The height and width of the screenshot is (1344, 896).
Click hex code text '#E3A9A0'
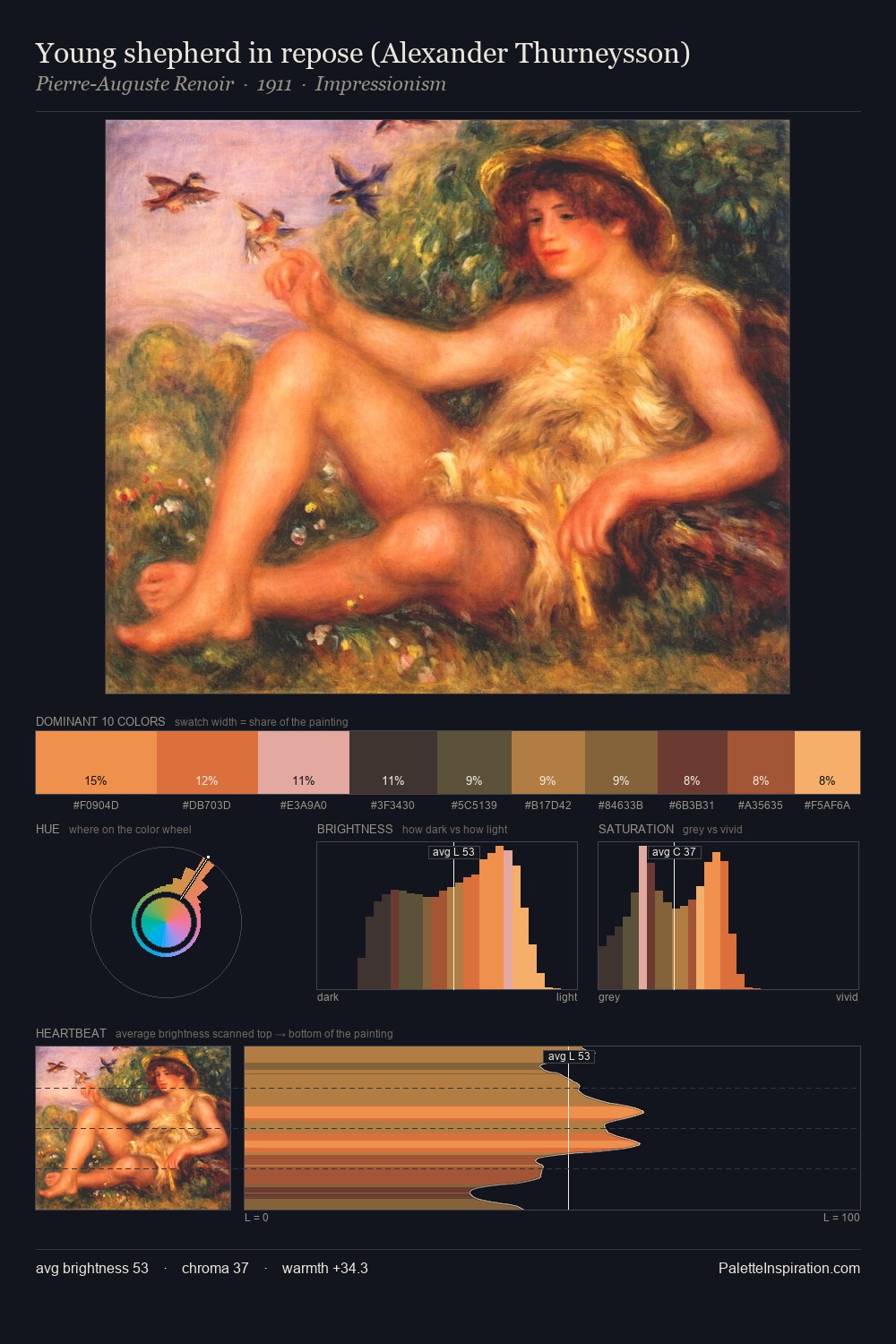[x=304, y=806]
